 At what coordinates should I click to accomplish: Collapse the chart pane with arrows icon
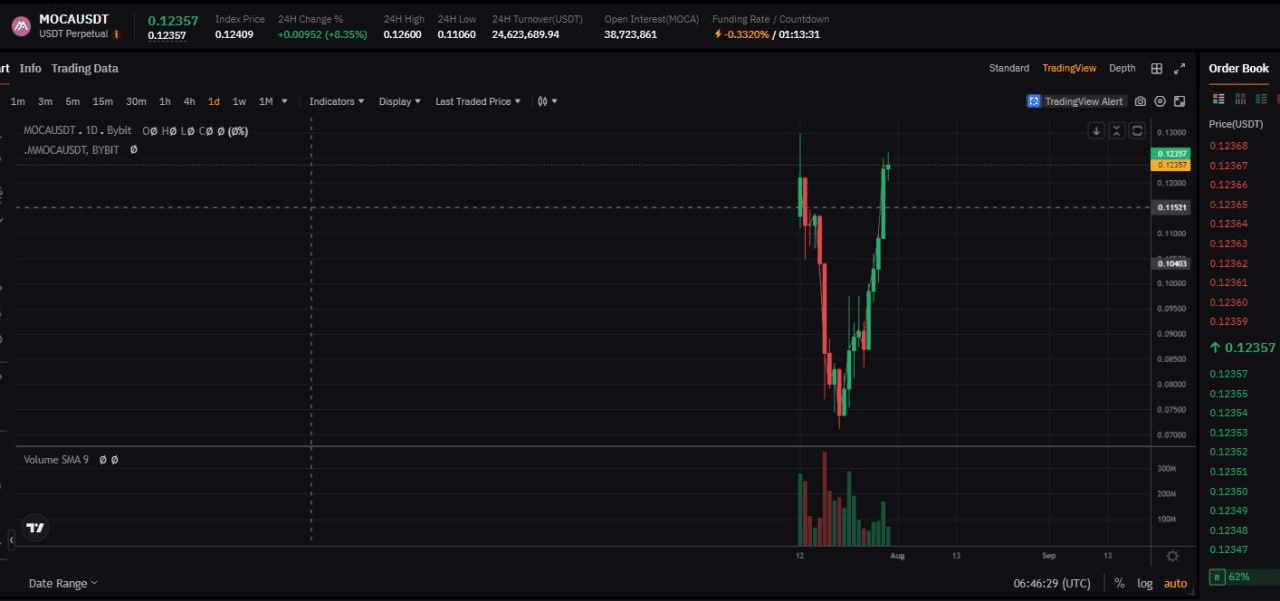(x=1117, y=131)
